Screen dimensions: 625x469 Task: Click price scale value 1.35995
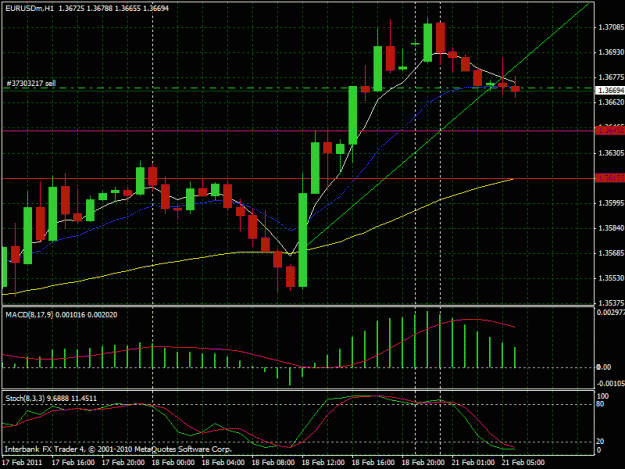click(x=611, y=203)
